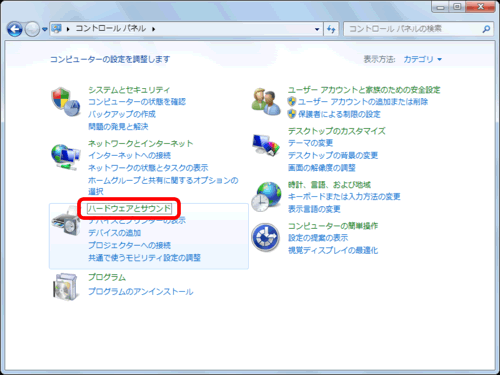Click the Clock, Language, Region globe icon
Screen dimensions: 500x375
pyautogui.click(x=266, y=197)
